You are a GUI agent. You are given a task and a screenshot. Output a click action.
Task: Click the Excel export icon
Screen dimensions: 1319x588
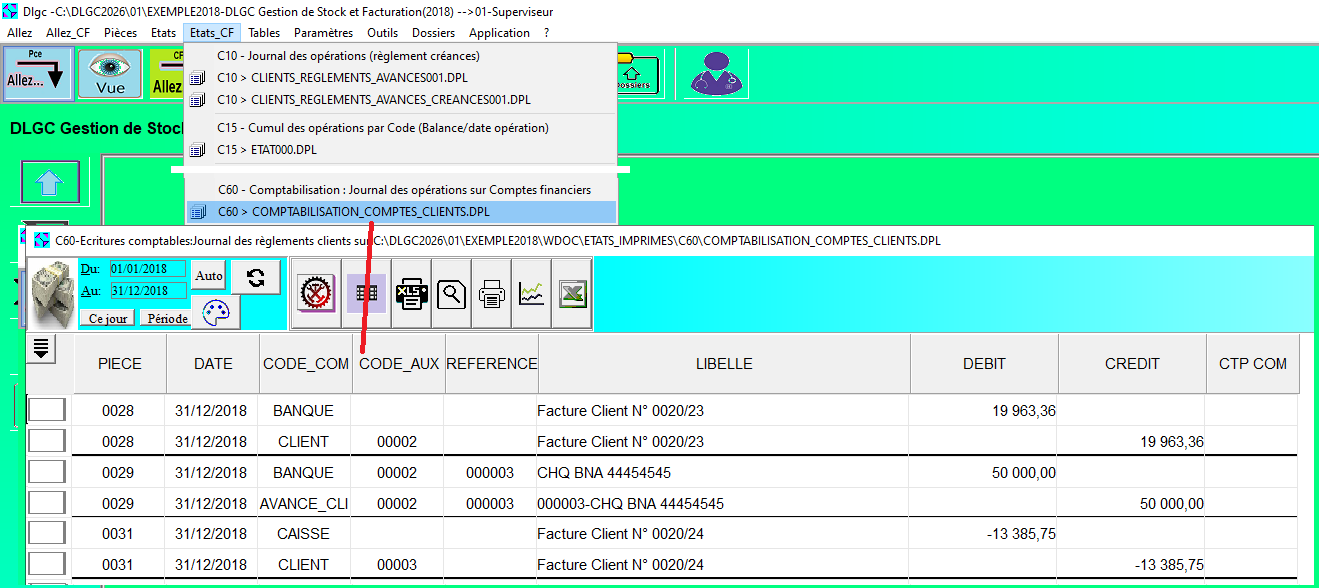(572, 293)
